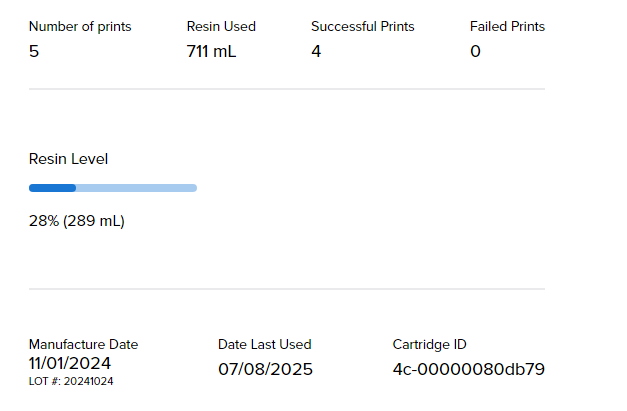Image resolution: width=627 pixels, height=411 pixels.
Task: Click the Number of prints label
Action: (80, 27)
